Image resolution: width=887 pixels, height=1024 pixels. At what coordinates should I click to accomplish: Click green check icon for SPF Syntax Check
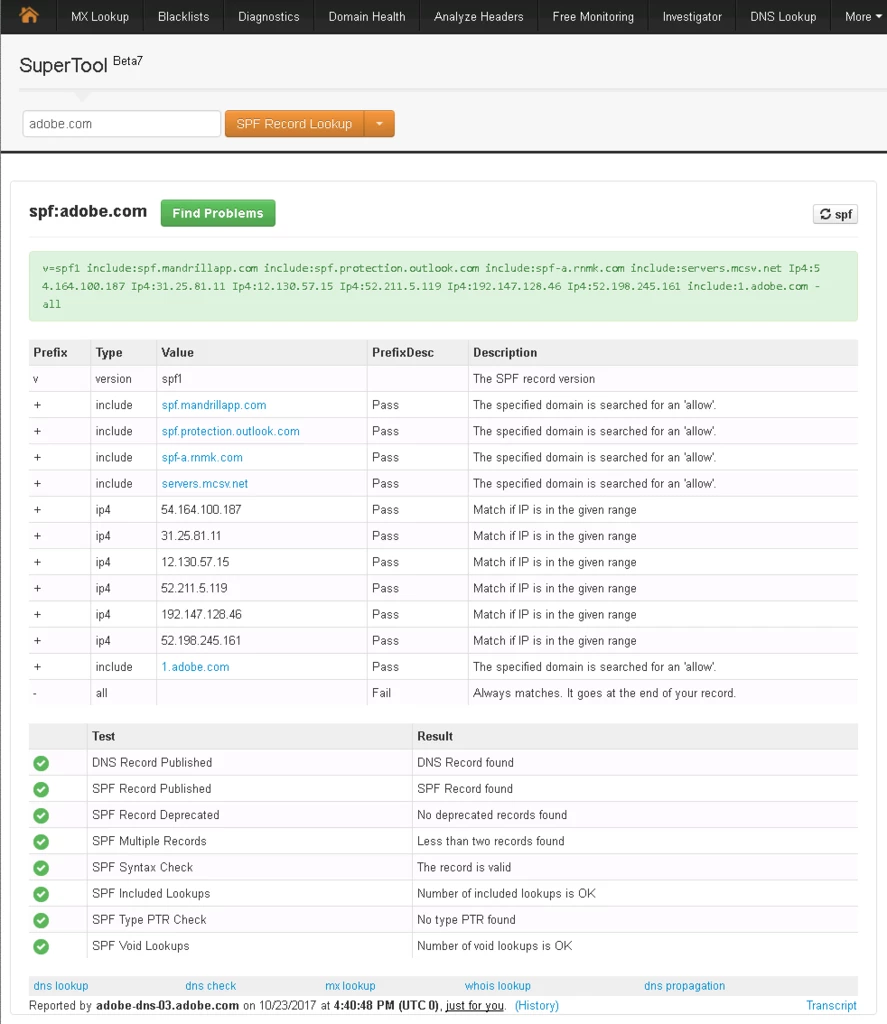(x=41, y=867)
